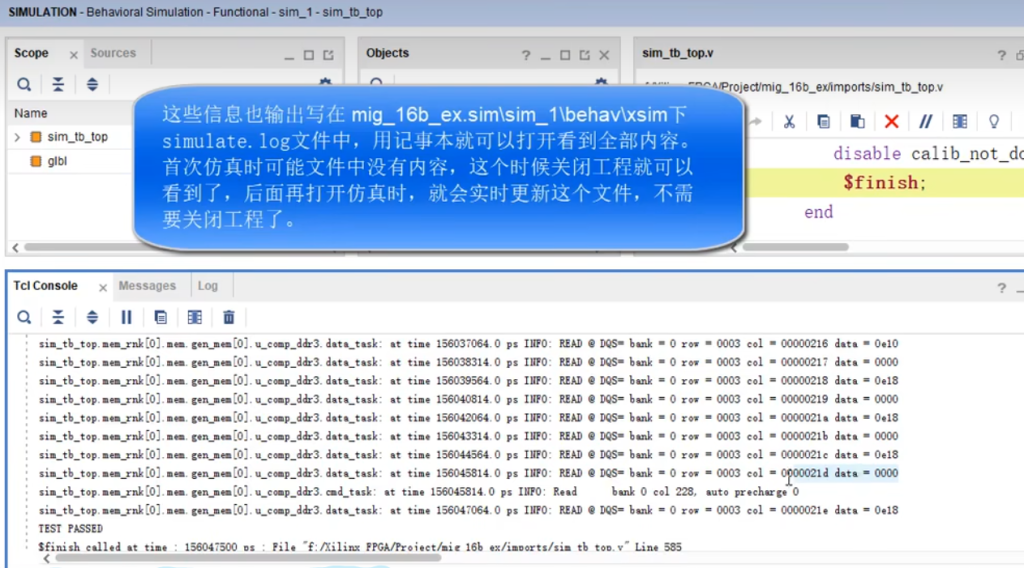This screenshot has width=1024, height=568.
Task: Expand all Tcl Console output
Action: click(x=92, y=317)
